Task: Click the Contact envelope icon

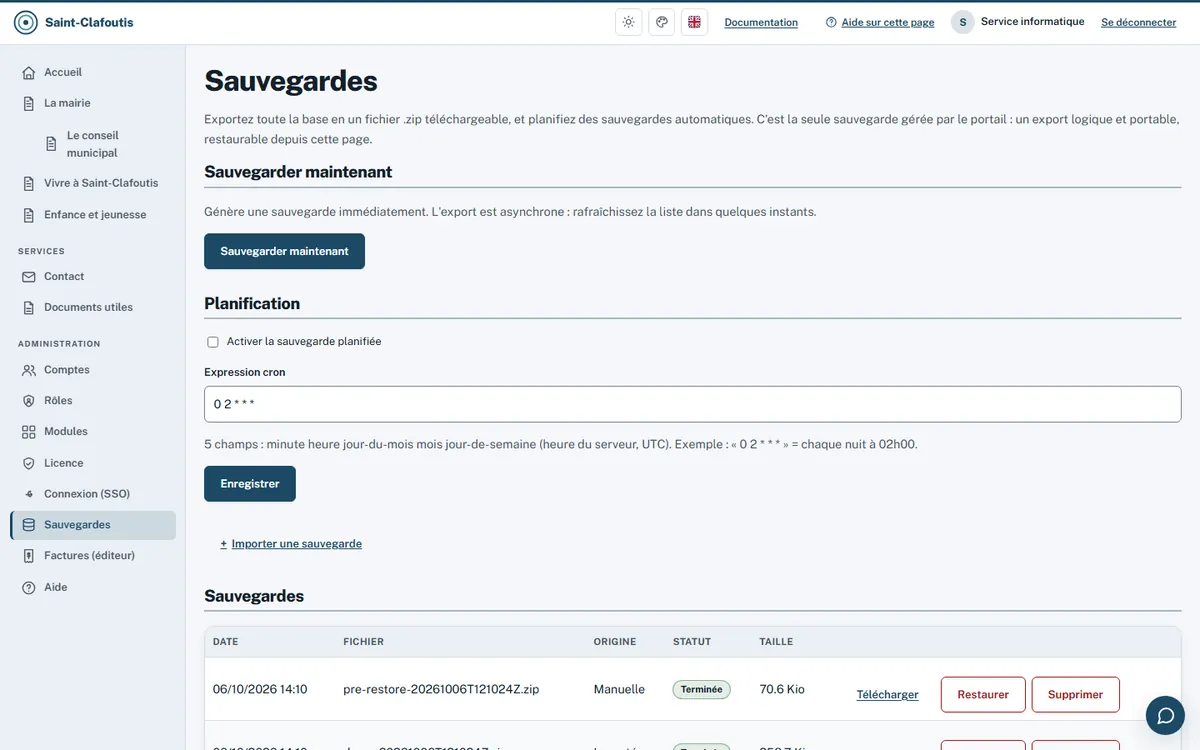Action: (x=29, y=277)
